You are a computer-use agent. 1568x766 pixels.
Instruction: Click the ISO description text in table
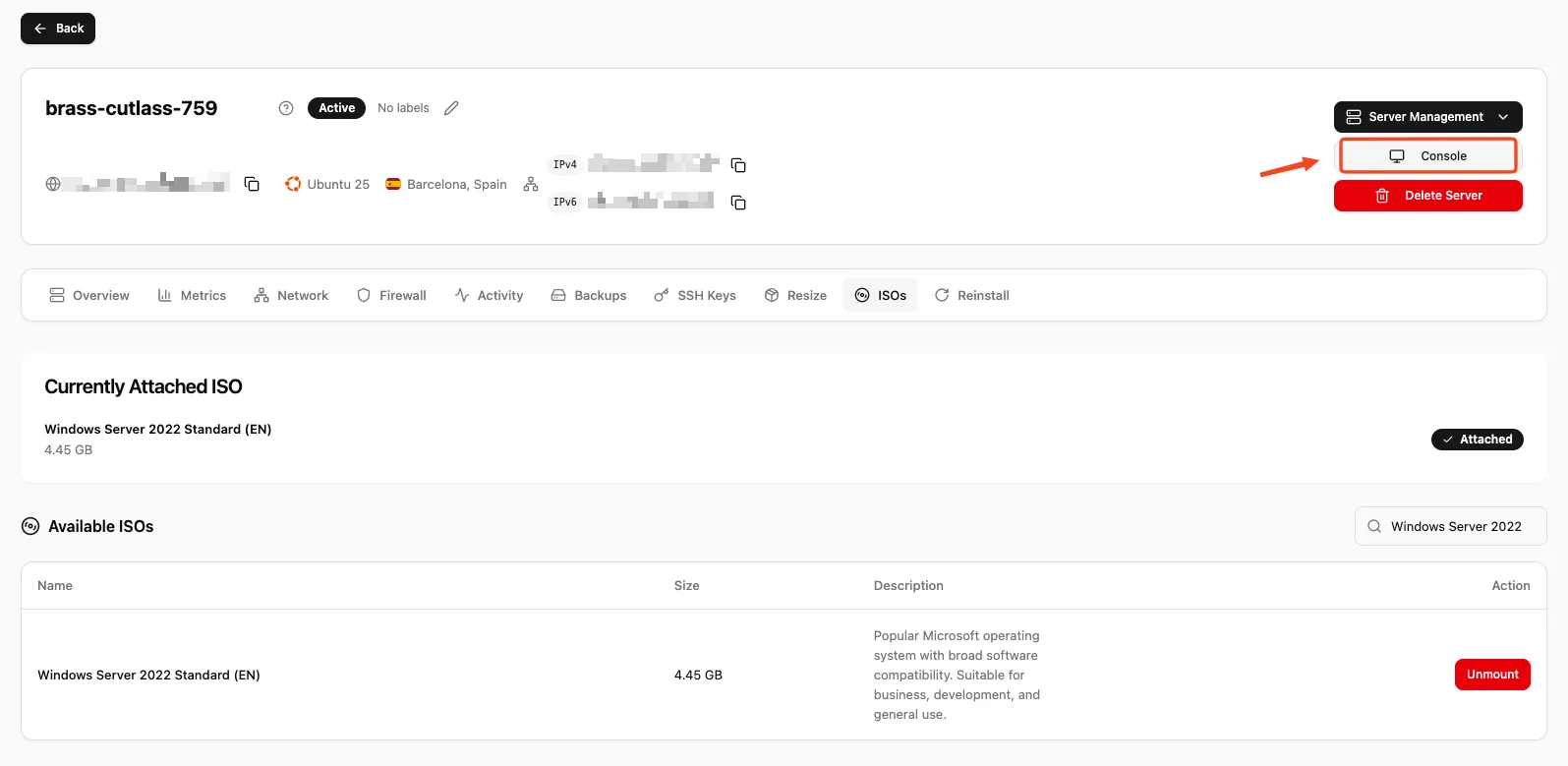coord(957,675)
